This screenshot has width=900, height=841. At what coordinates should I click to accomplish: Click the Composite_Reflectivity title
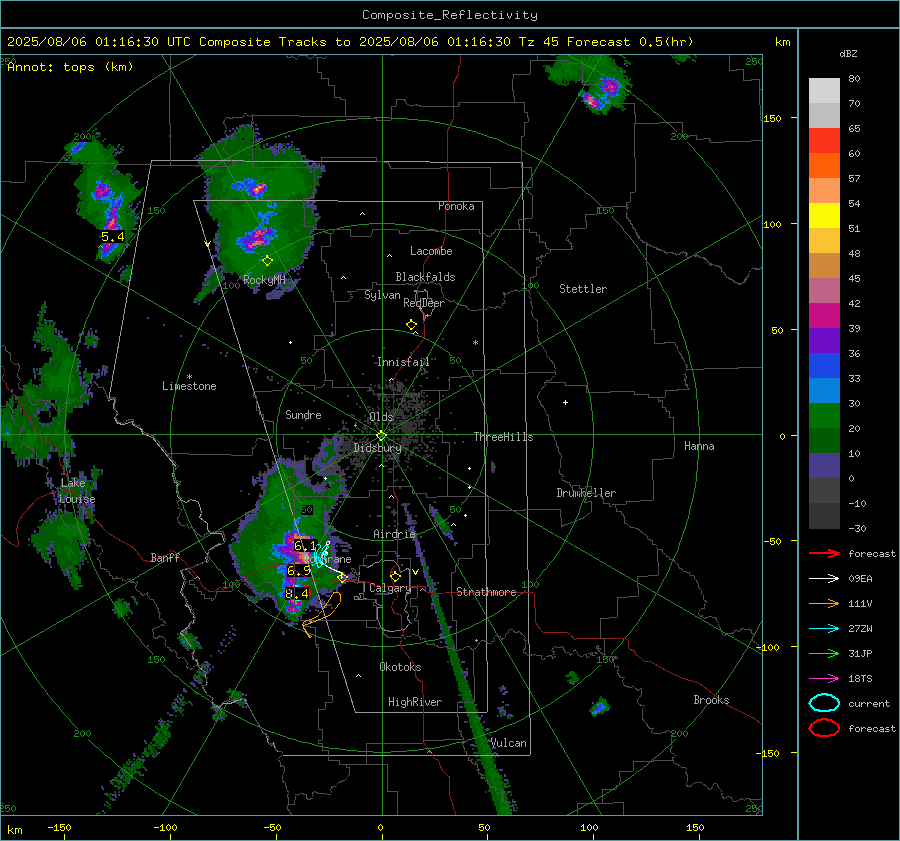click(x=449, y=15)
